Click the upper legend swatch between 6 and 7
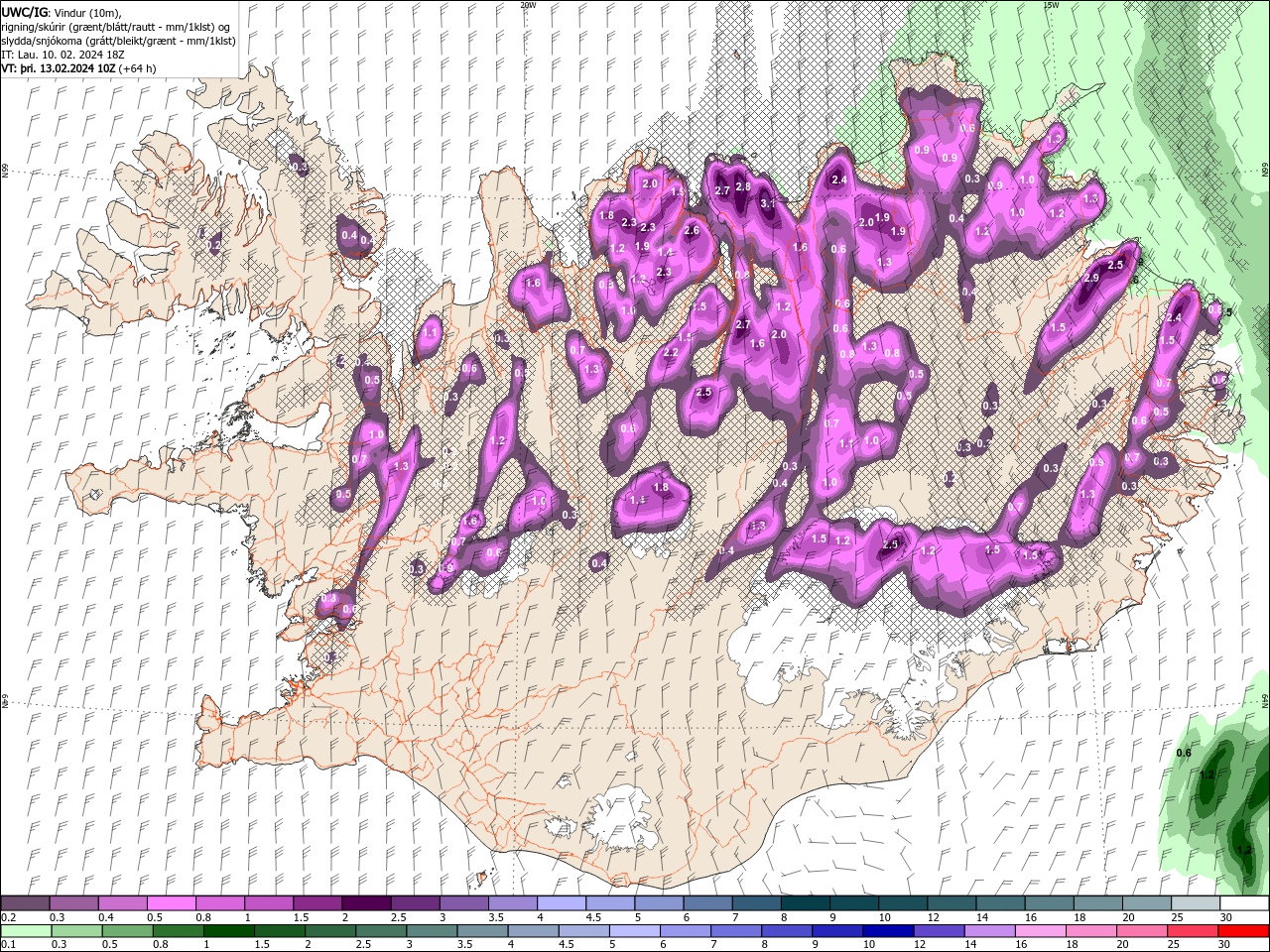The width and height of the screenshot is (1270, 952). 706,903
